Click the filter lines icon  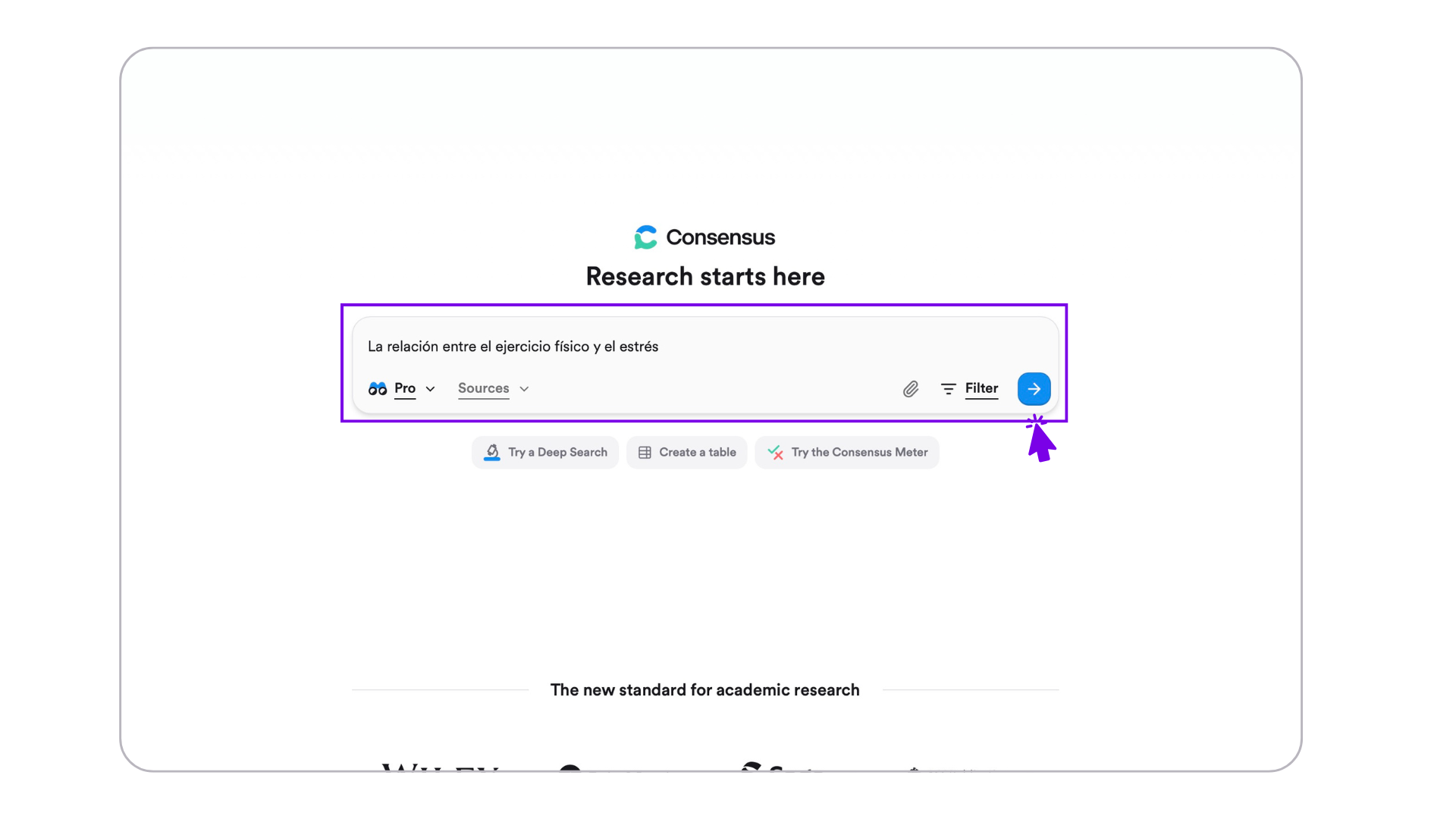pos(948,389)
